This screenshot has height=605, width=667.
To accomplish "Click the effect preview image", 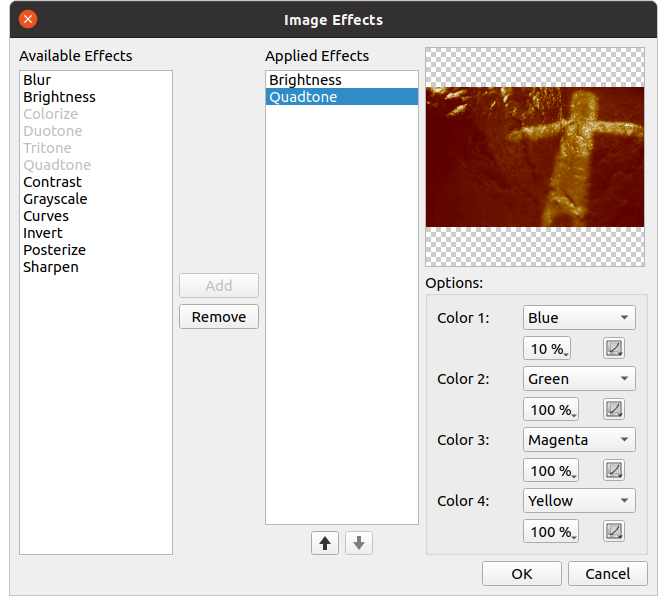I will click(x=535, y=157).
